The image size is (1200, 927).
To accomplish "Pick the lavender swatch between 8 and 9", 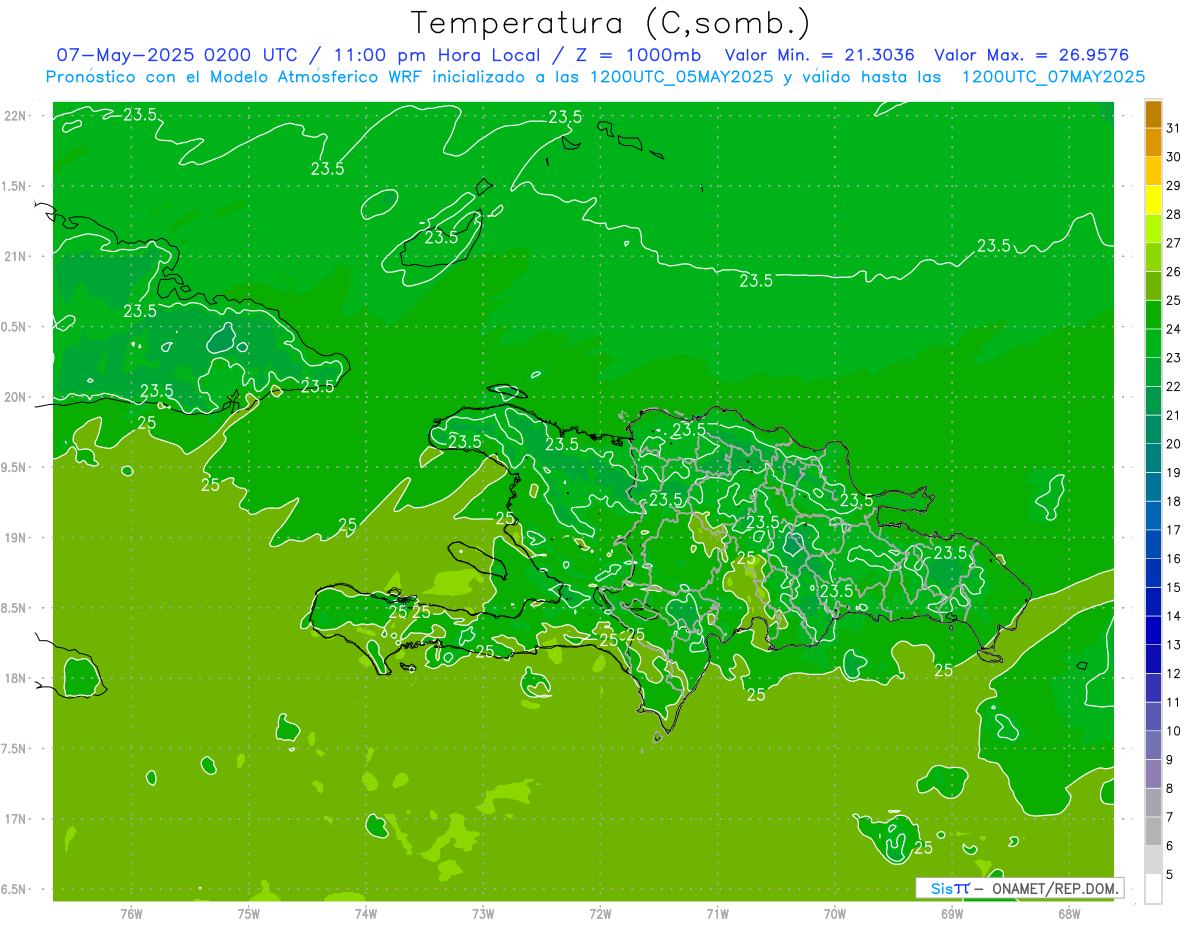I will click(x=1153, y=773).
